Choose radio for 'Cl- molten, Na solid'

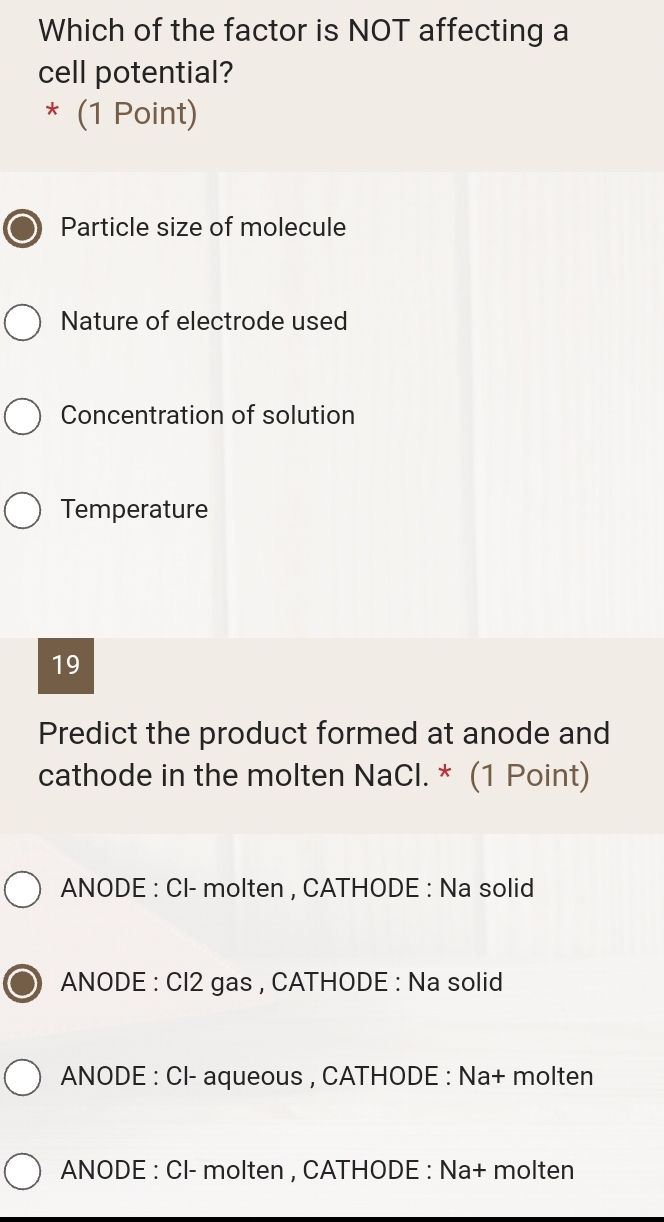point(23,889)
